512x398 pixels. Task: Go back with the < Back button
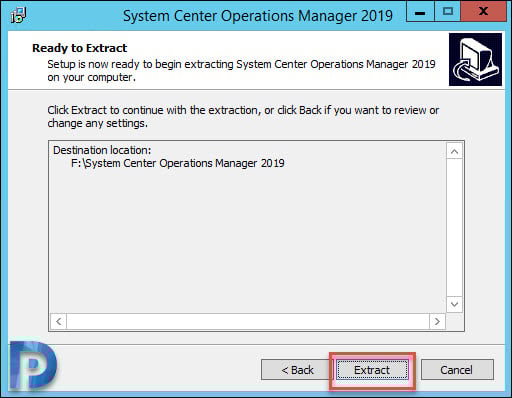pyautogui.click(x=297, y=370)
